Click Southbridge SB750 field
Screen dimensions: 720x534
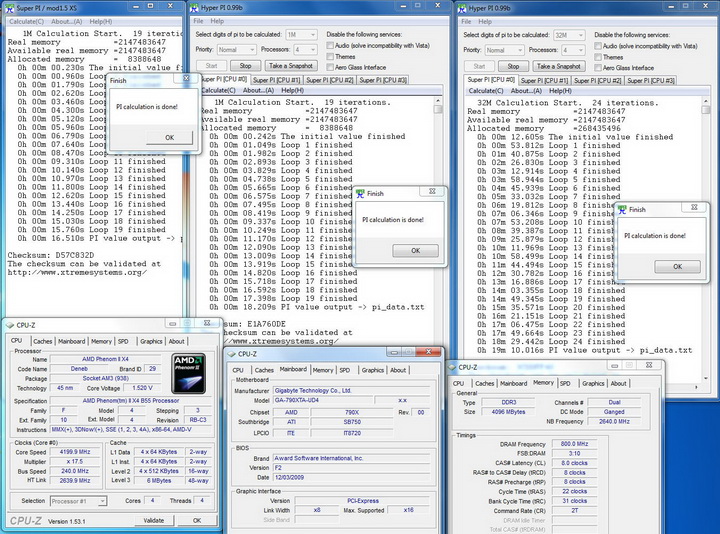coord(352,422)
